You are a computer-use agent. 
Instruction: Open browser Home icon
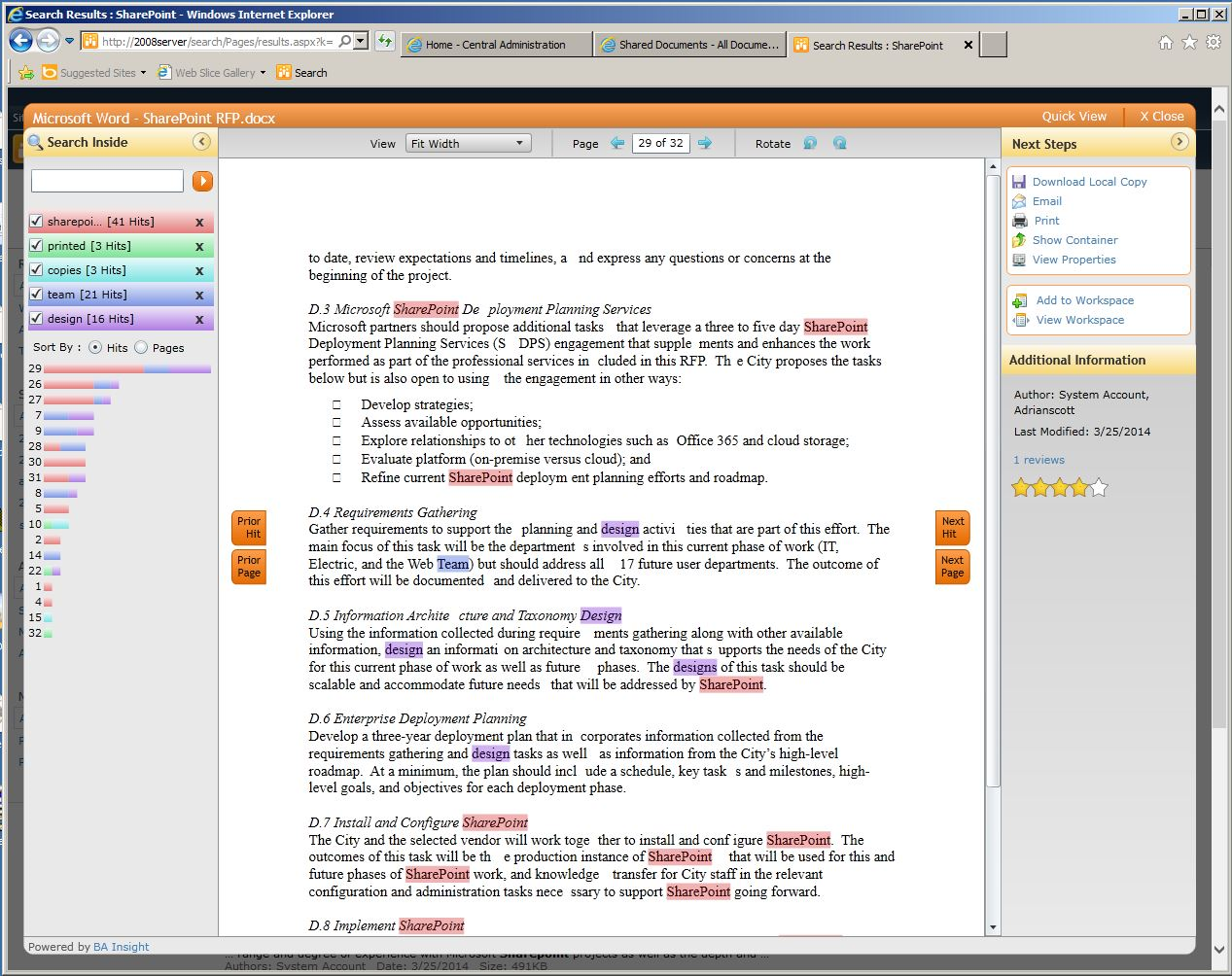pos(1166,42)
